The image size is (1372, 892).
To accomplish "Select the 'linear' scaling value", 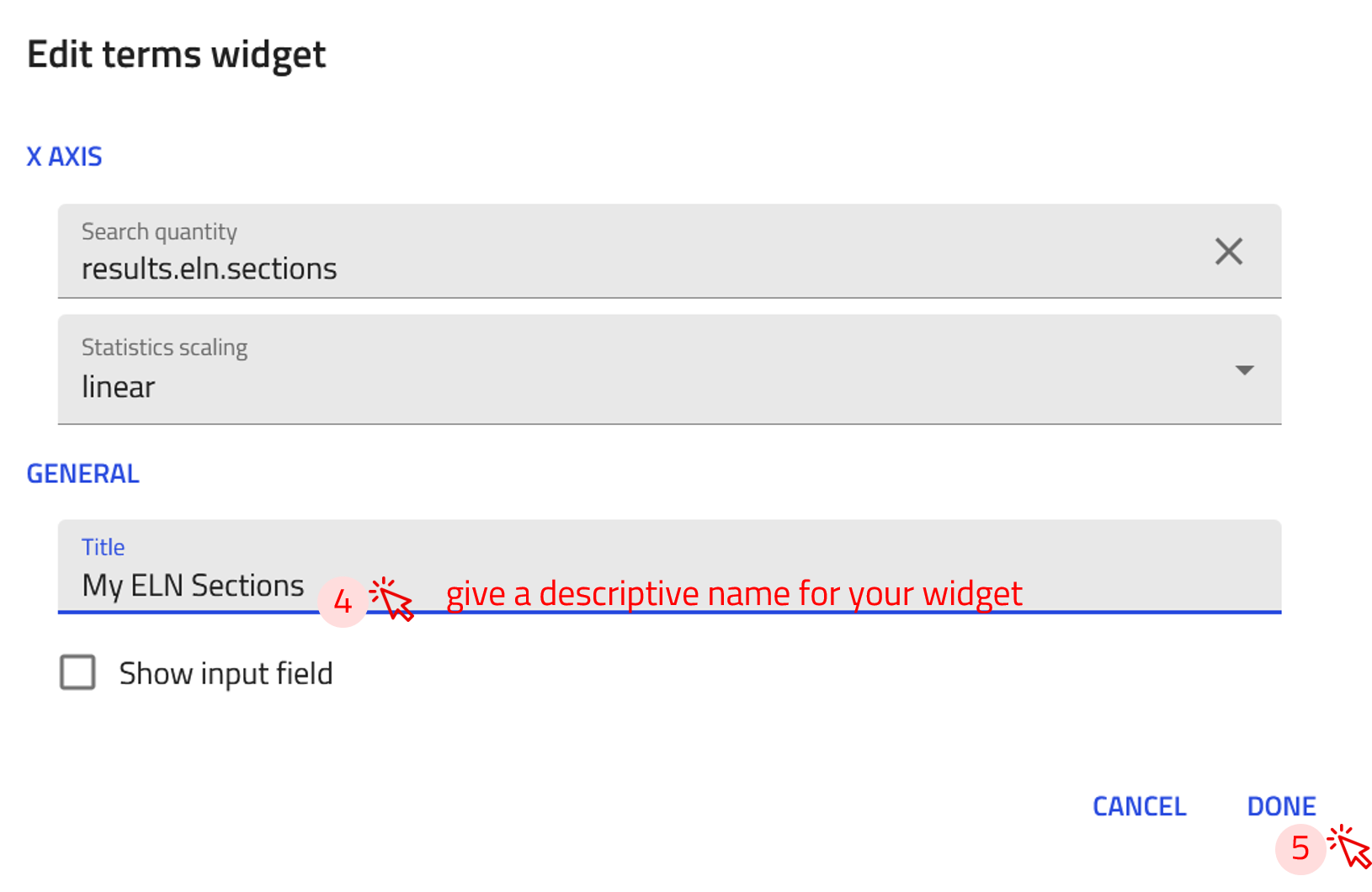I will (x=119, y=387).
